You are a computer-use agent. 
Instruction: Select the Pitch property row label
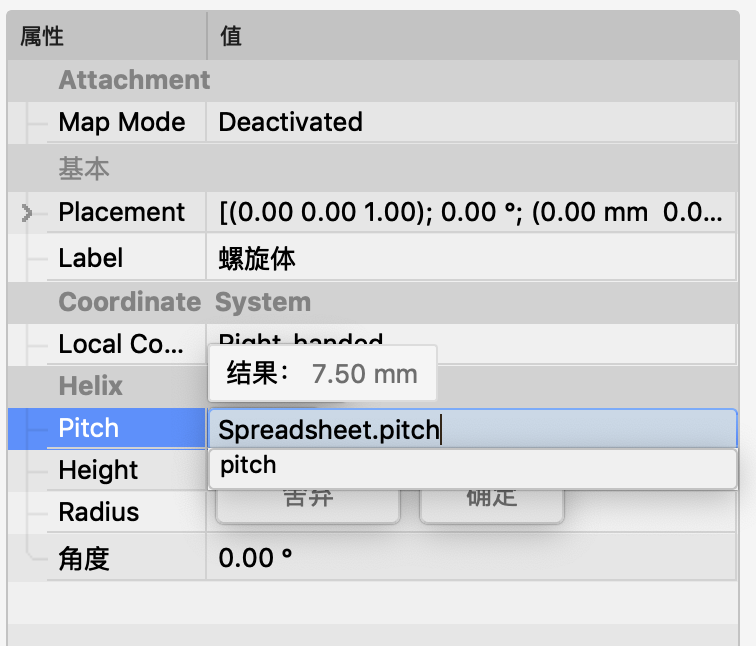[89, 428]
